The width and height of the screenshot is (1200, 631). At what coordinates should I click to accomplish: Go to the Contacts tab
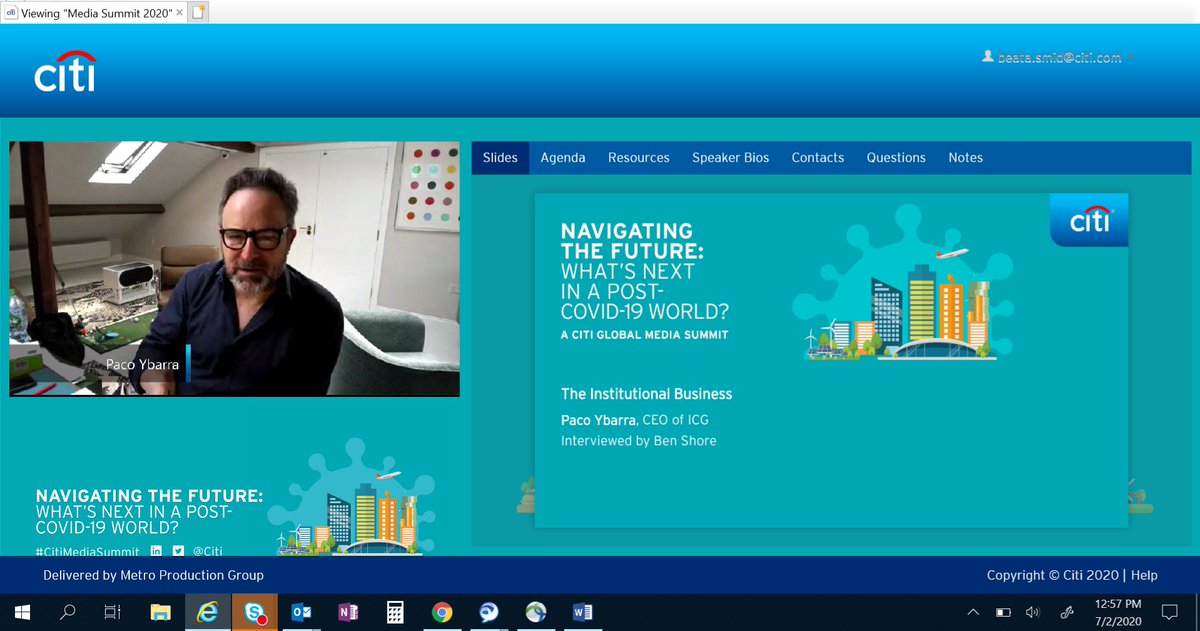click(x=818, y=158)
